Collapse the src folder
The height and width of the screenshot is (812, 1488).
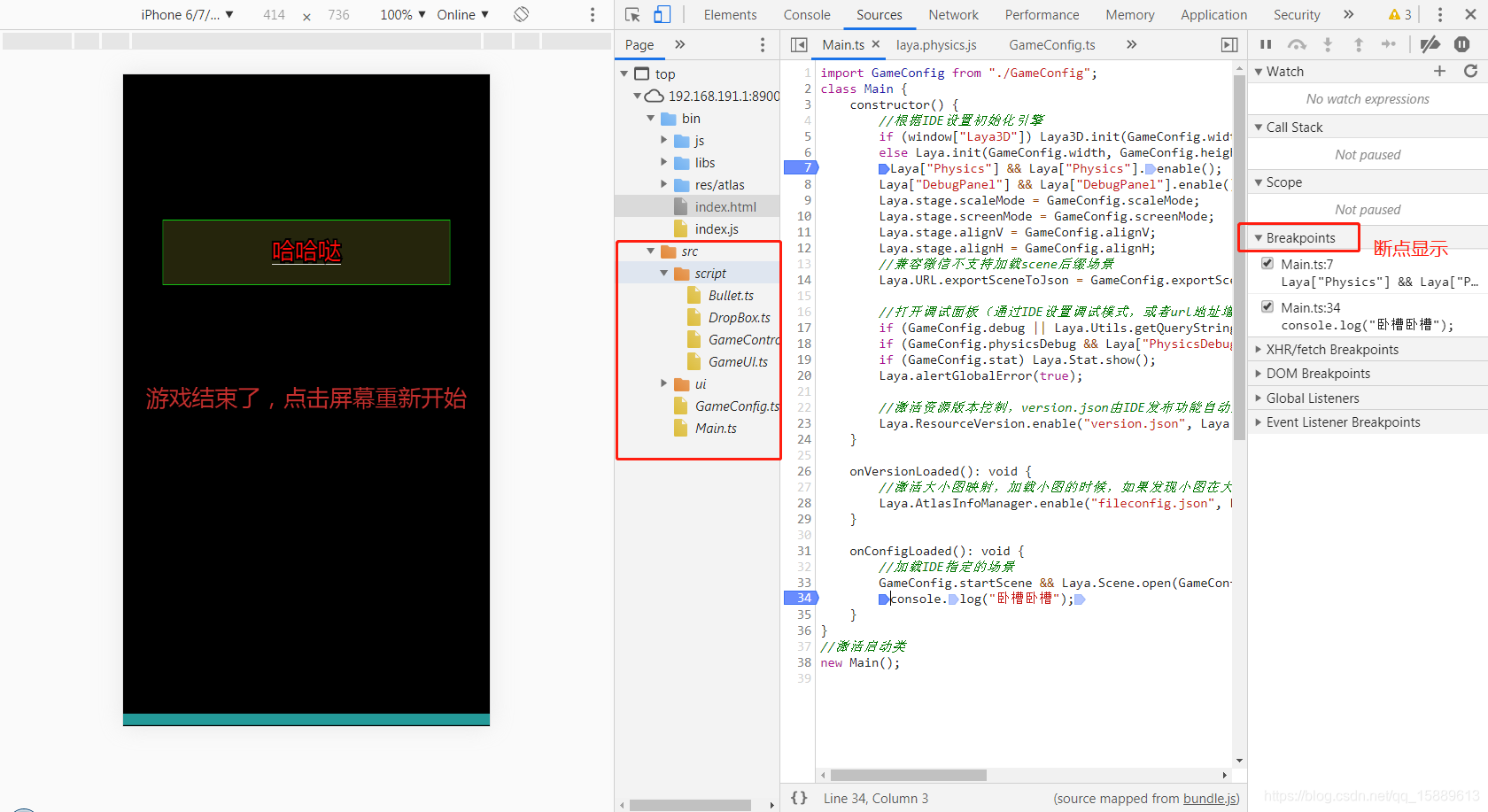(651, 251)
